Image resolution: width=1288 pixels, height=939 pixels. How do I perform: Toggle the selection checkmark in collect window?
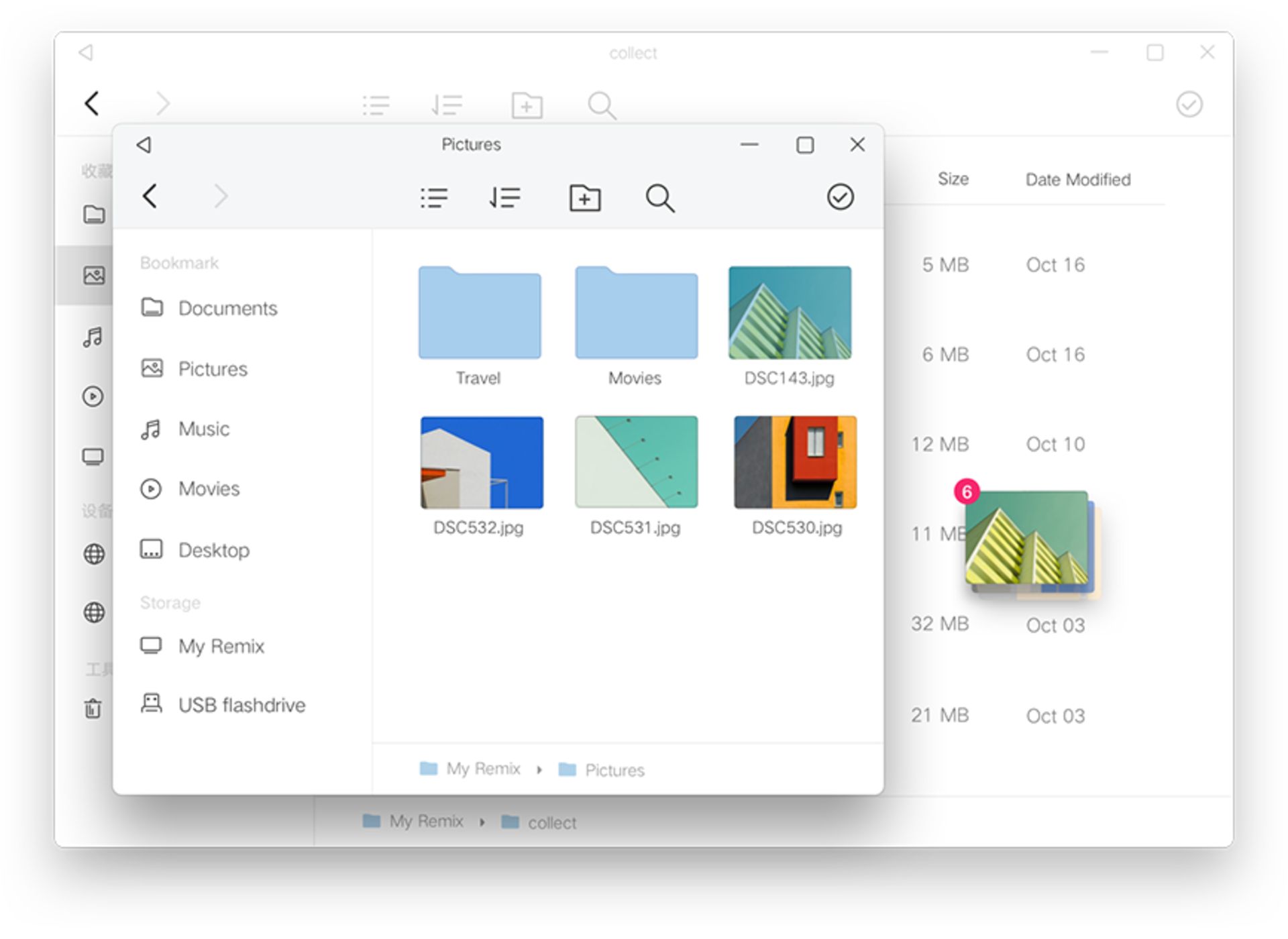point(1189,104)
